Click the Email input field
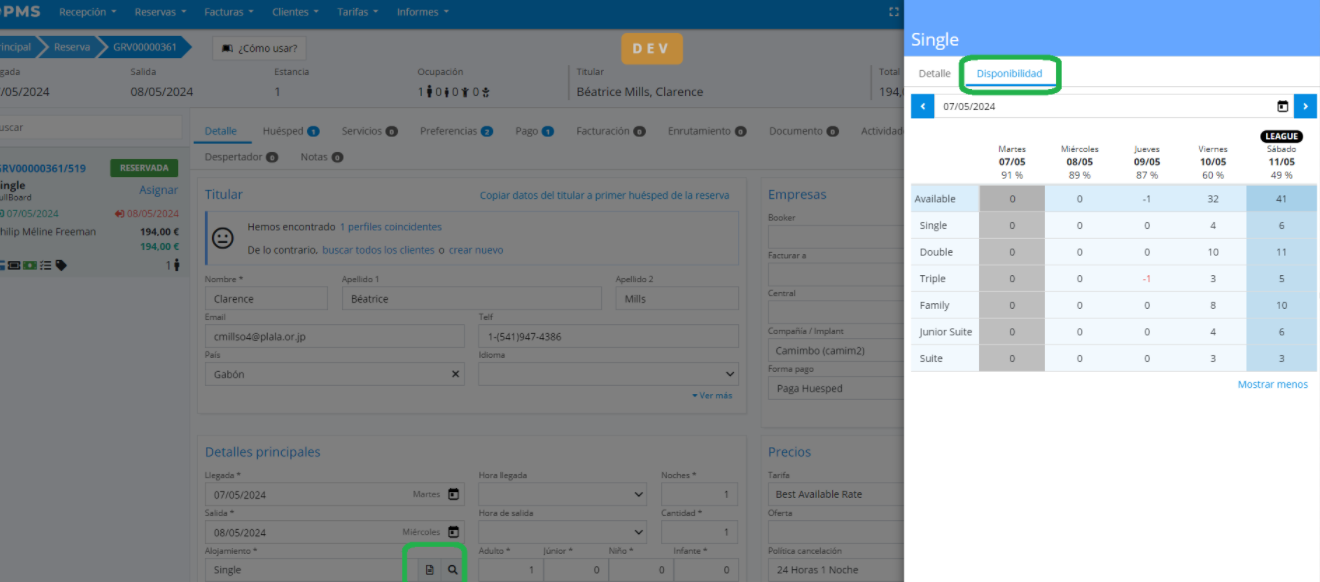 (334, 337)
